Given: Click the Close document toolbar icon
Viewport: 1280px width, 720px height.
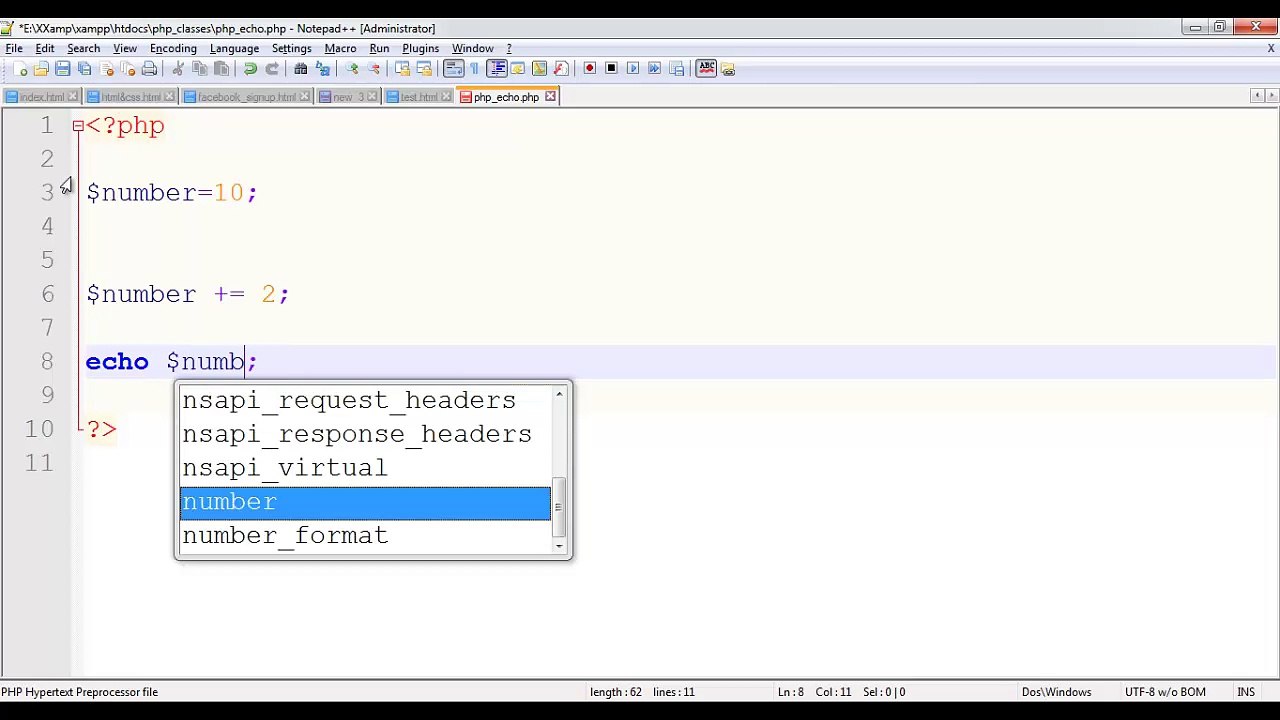Looking at the screenshot, I should click(106, 69).
